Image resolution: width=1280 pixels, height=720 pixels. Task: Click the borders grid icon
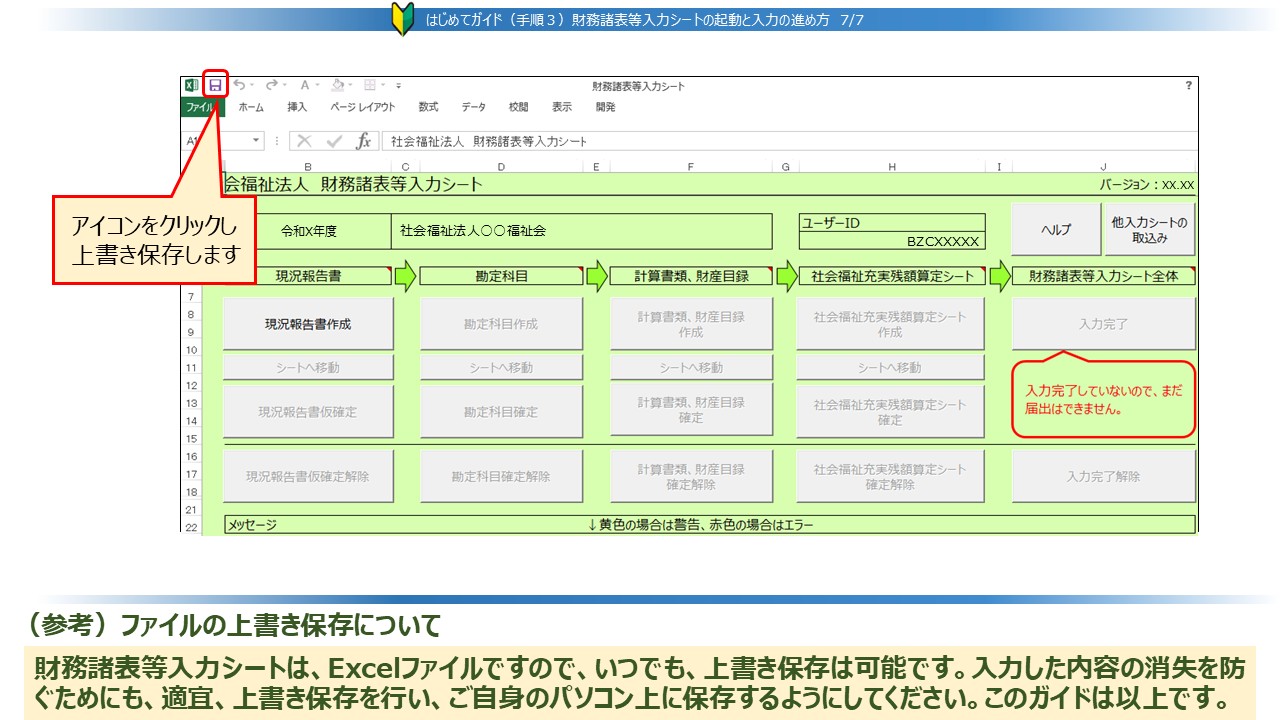pos(369,86)
